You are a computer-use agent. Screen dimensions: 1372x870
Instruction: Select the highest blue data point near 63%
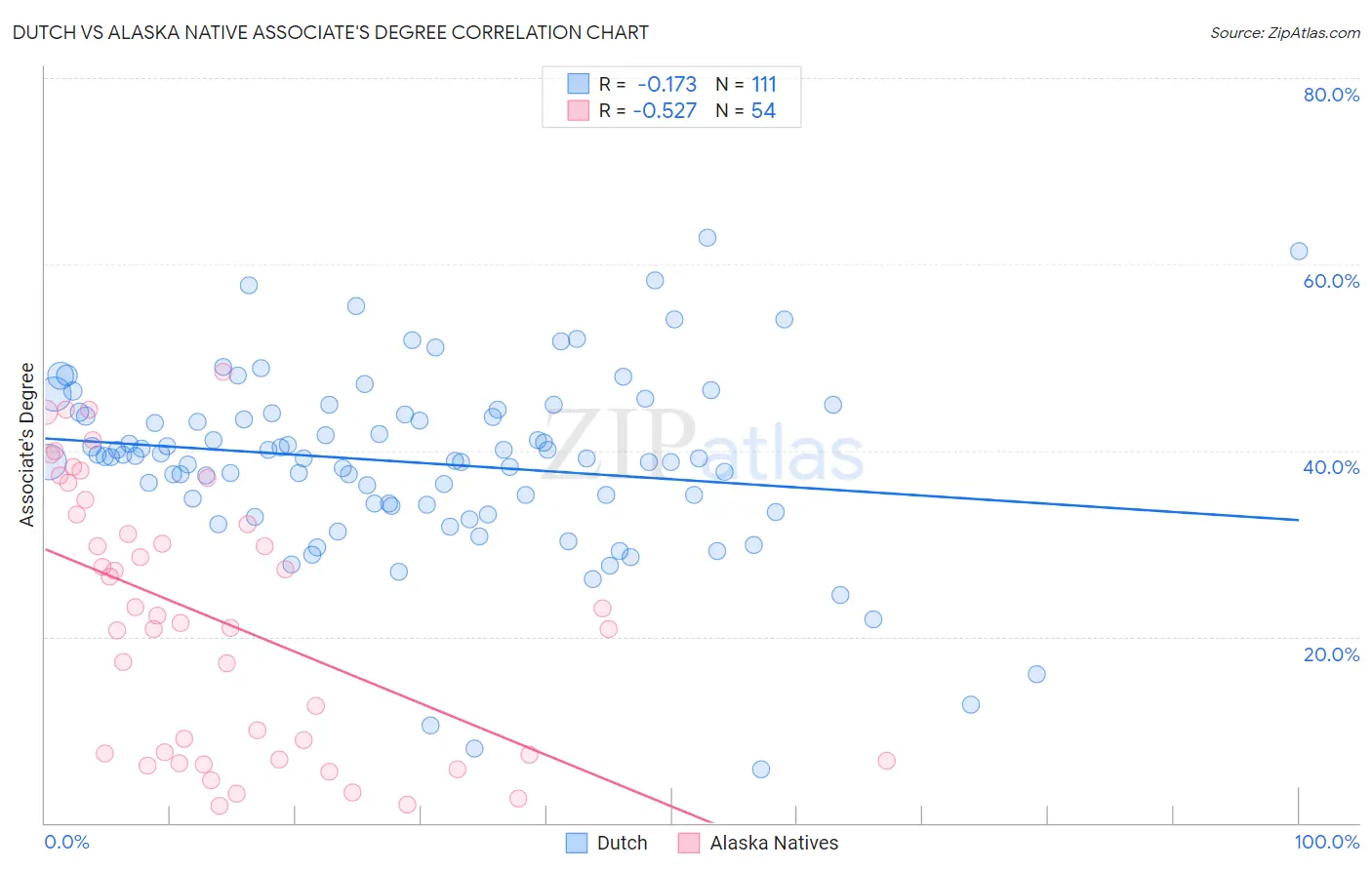[707, 238]
